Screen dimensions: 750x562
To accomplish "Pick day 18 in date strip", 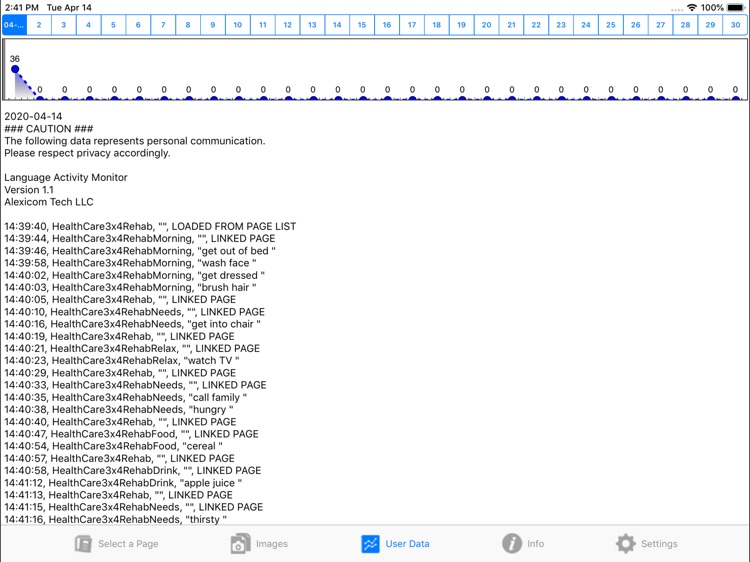I will pyautogui.click(x=437, y=25).
